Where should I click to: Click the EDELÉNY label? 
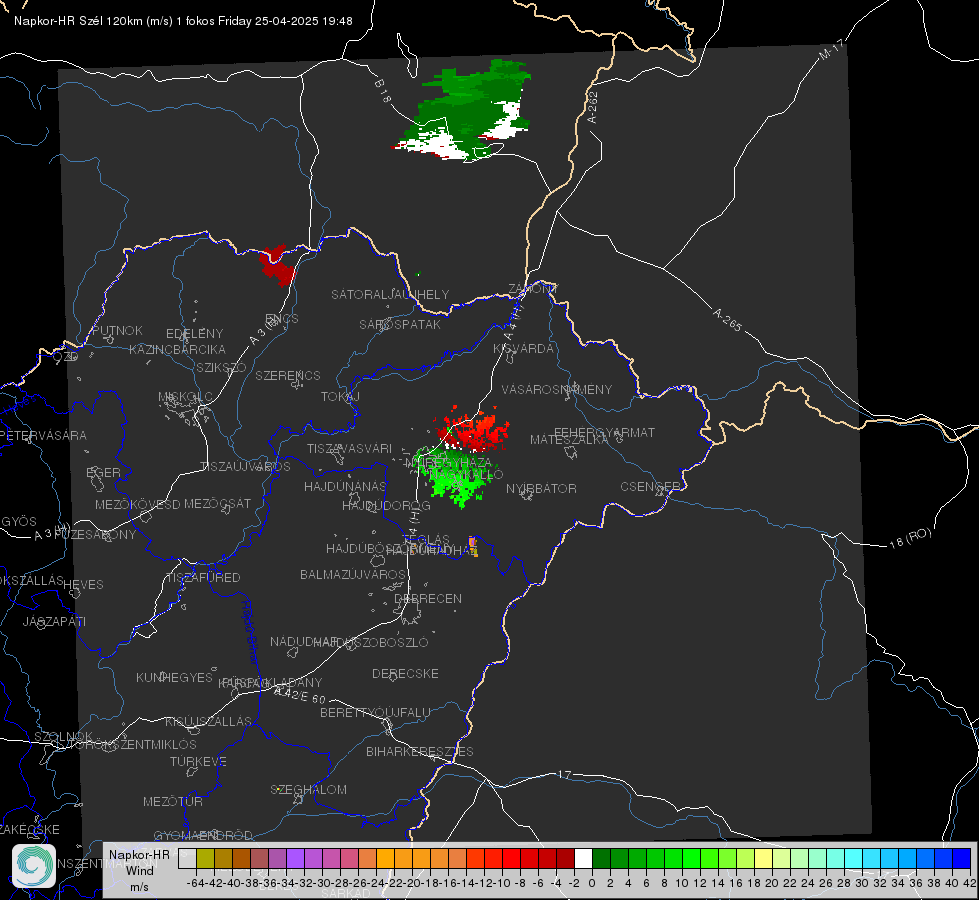coord(194,334)
